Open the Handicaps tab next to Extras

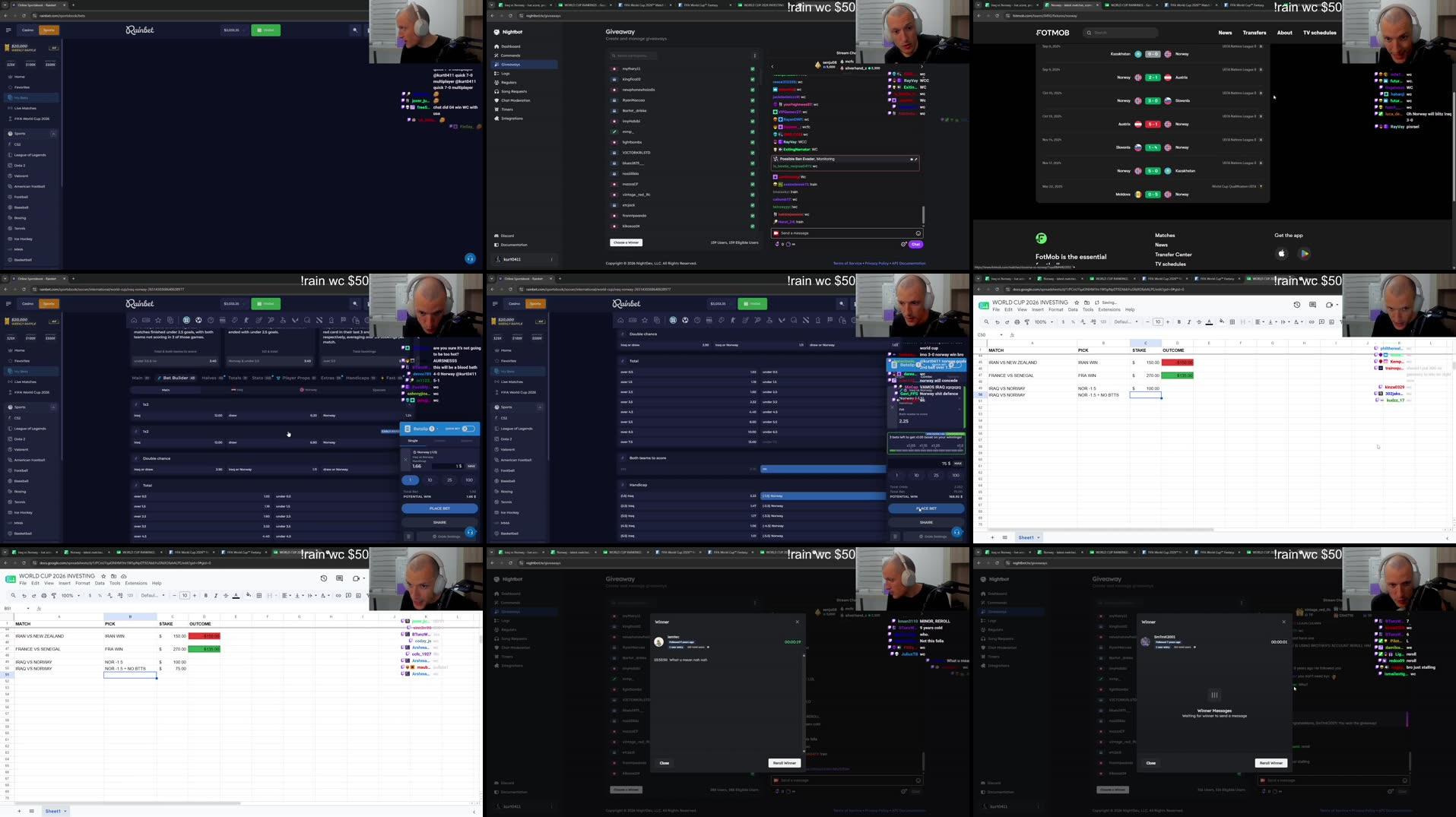(360, 378)
